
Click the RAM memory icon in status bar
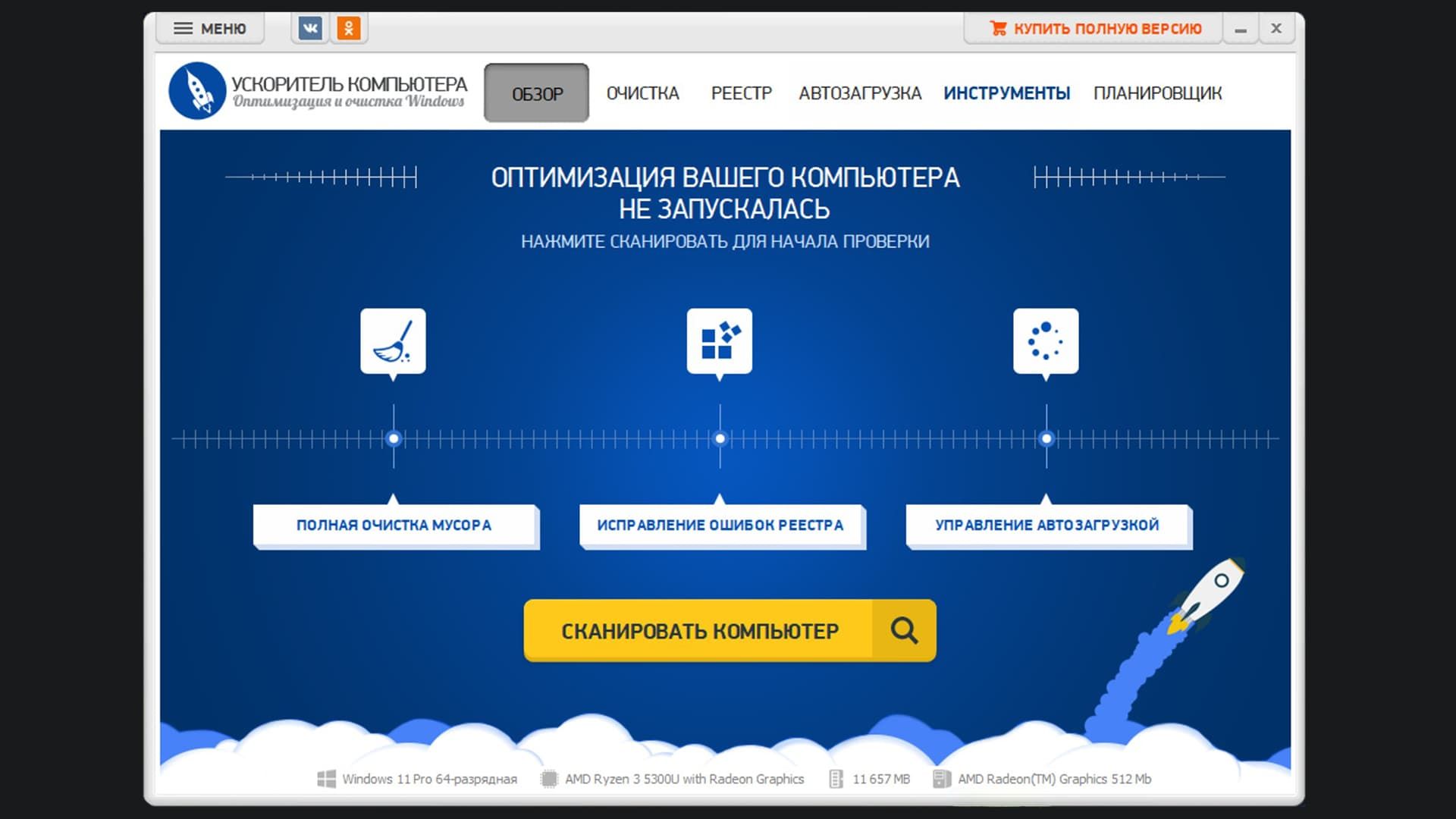coord(836,779)
